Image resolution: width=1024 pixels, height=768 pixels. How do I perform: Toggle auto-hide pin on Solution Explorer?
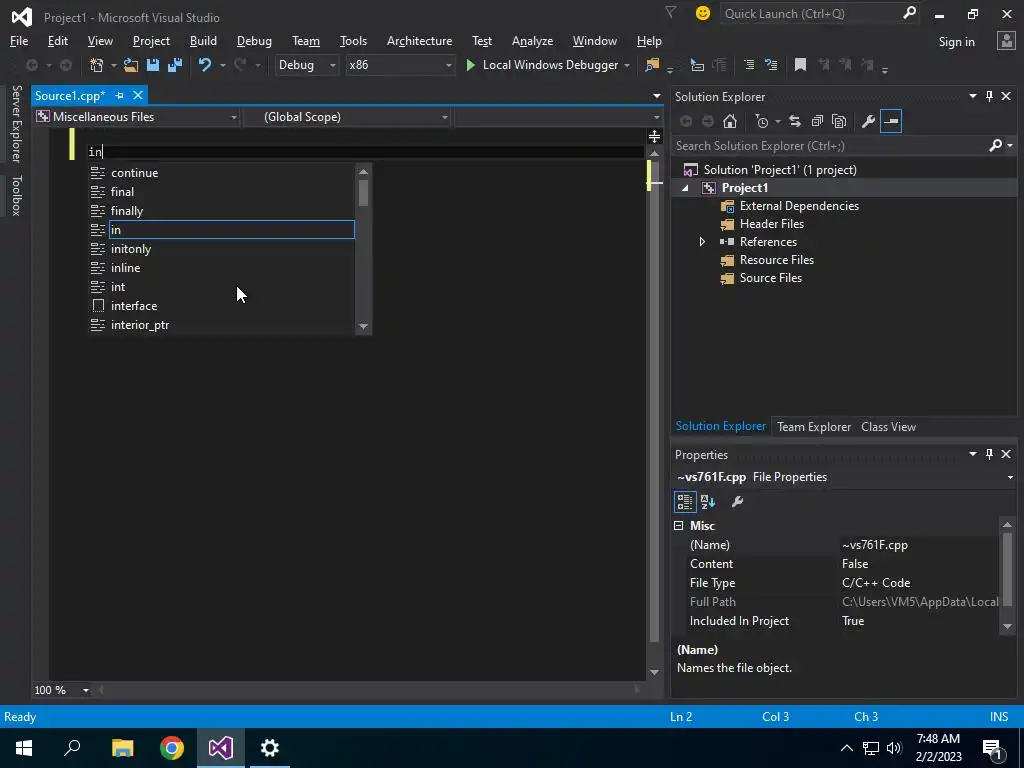989,97
